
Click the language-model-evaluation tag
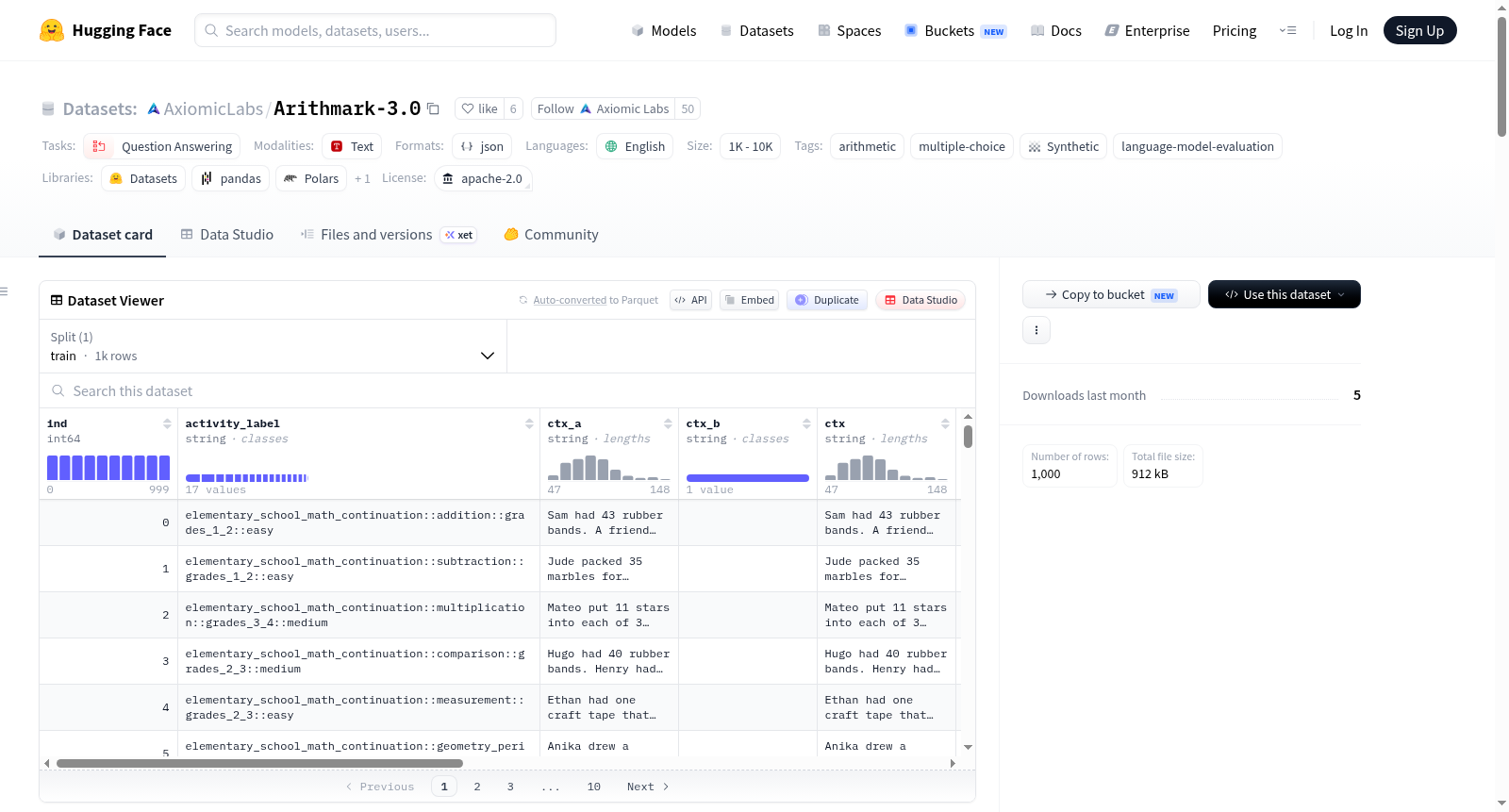[1198, 146]
